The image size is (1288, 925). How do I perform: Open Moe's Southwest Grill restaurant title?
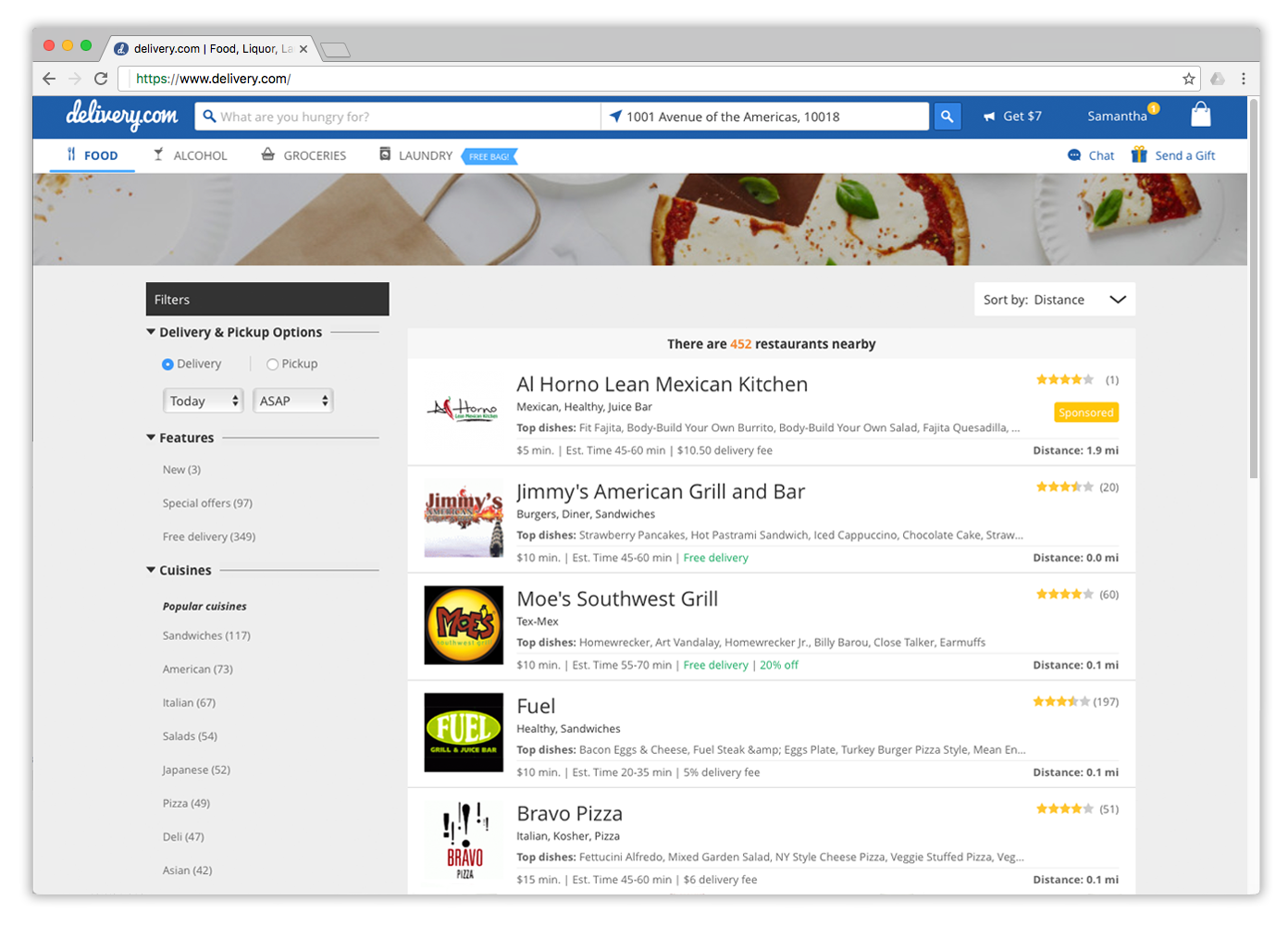tap(617, 598)
